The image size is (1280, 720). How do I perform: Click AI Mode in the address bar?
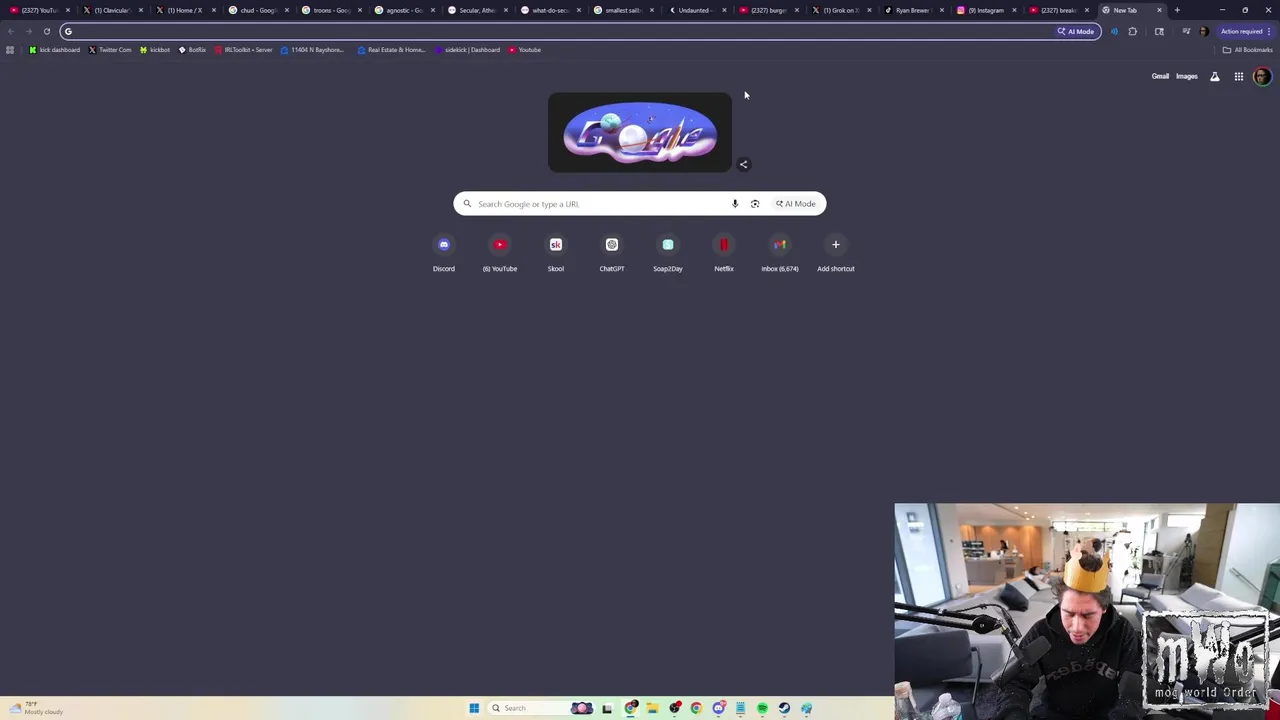[1076, 31]
